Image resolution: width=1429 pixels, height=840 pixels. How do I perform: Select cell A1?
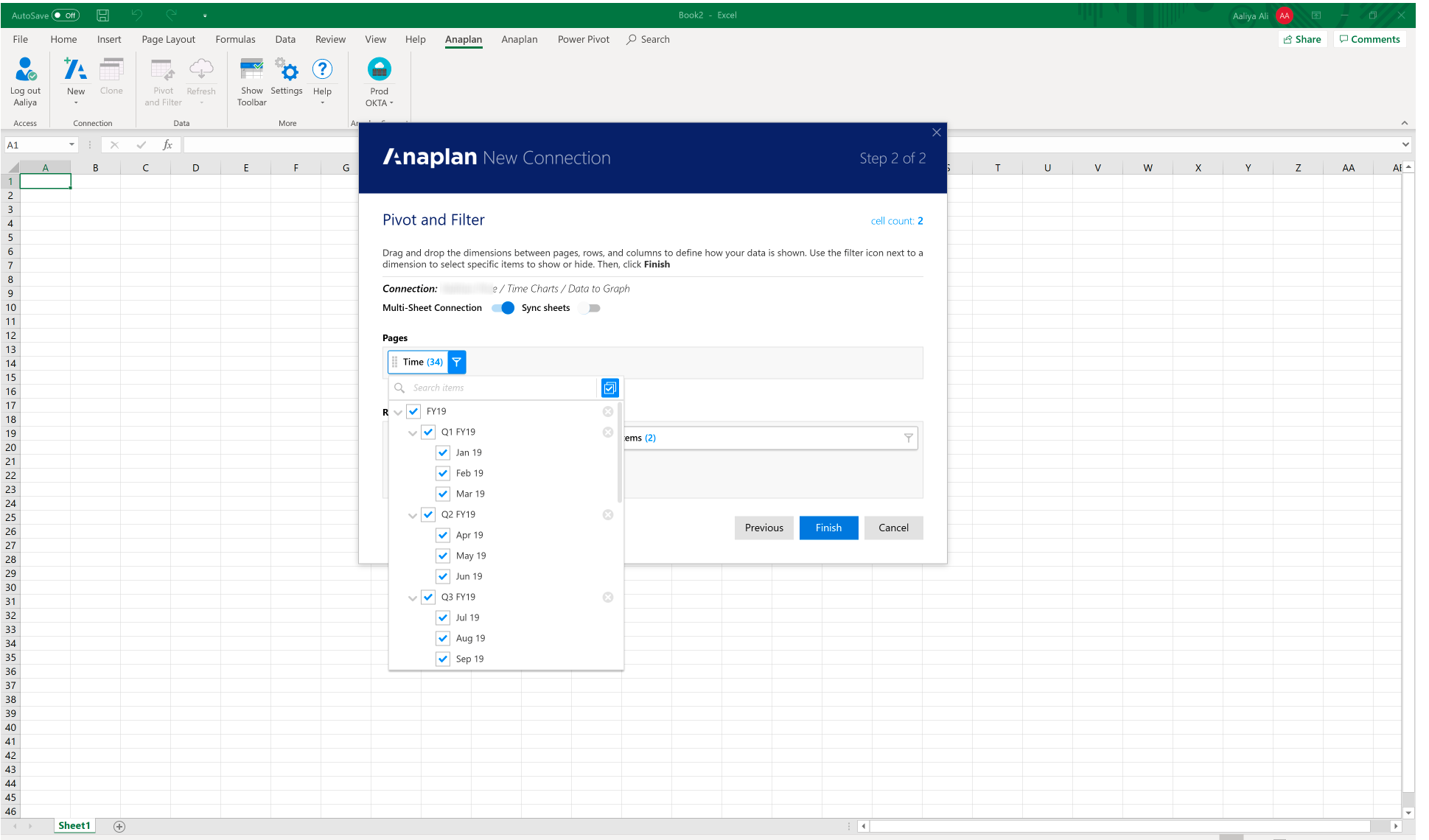point(45,181)
